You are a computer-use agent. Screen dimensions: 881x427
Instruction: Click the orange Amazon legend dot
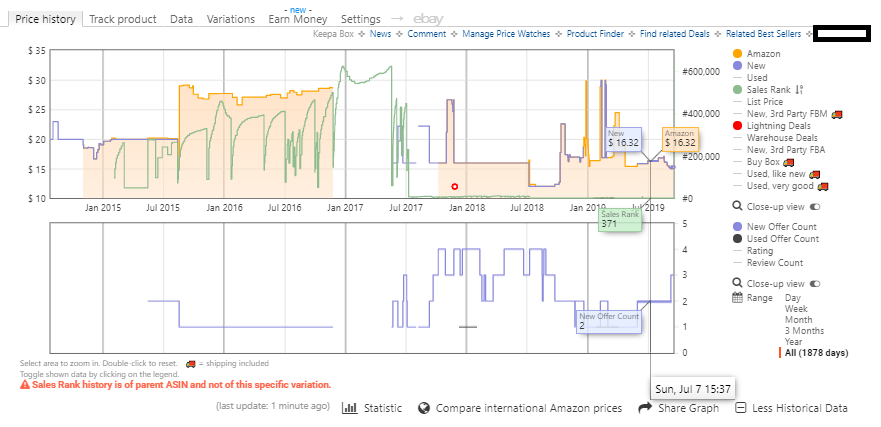click(738, 54)
